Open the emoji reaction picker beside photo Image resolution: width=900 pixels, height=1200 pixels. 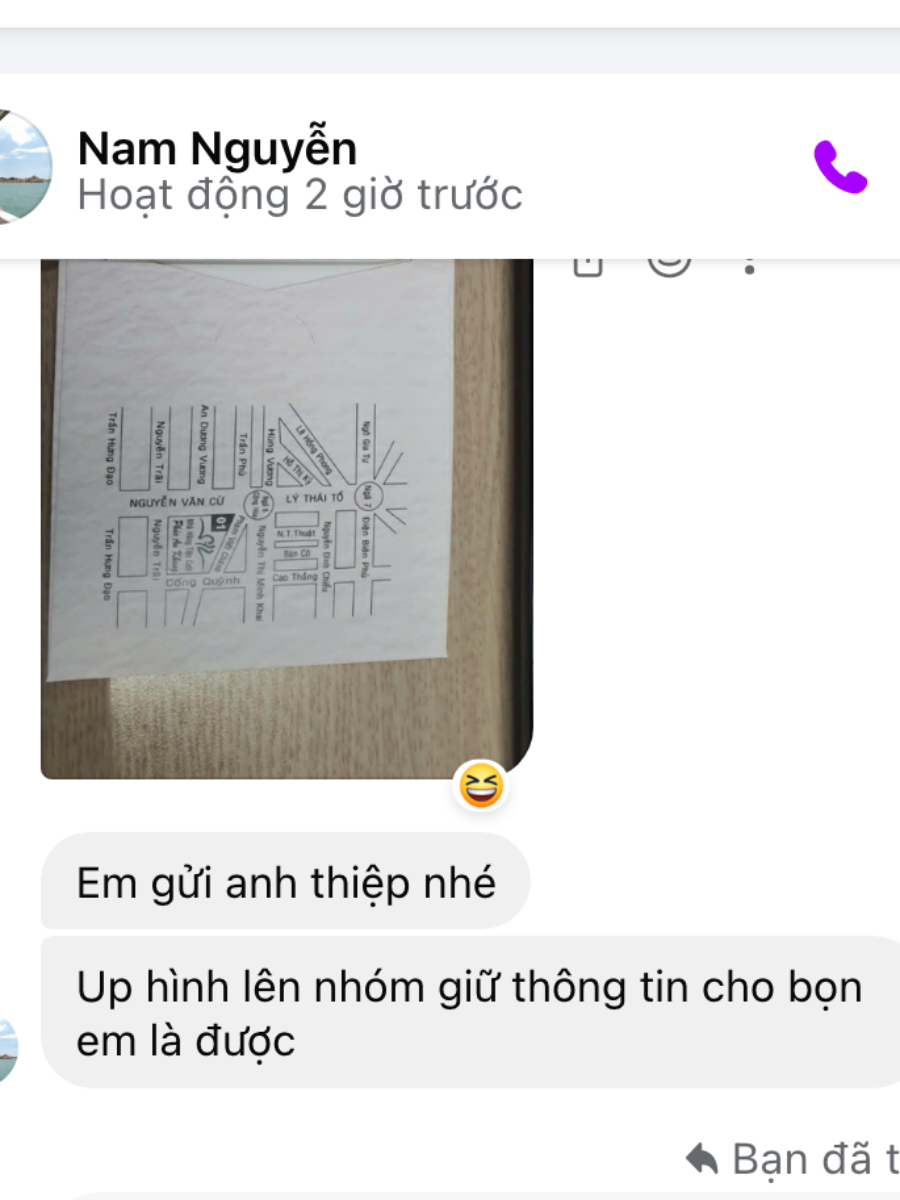pos(669,264)
